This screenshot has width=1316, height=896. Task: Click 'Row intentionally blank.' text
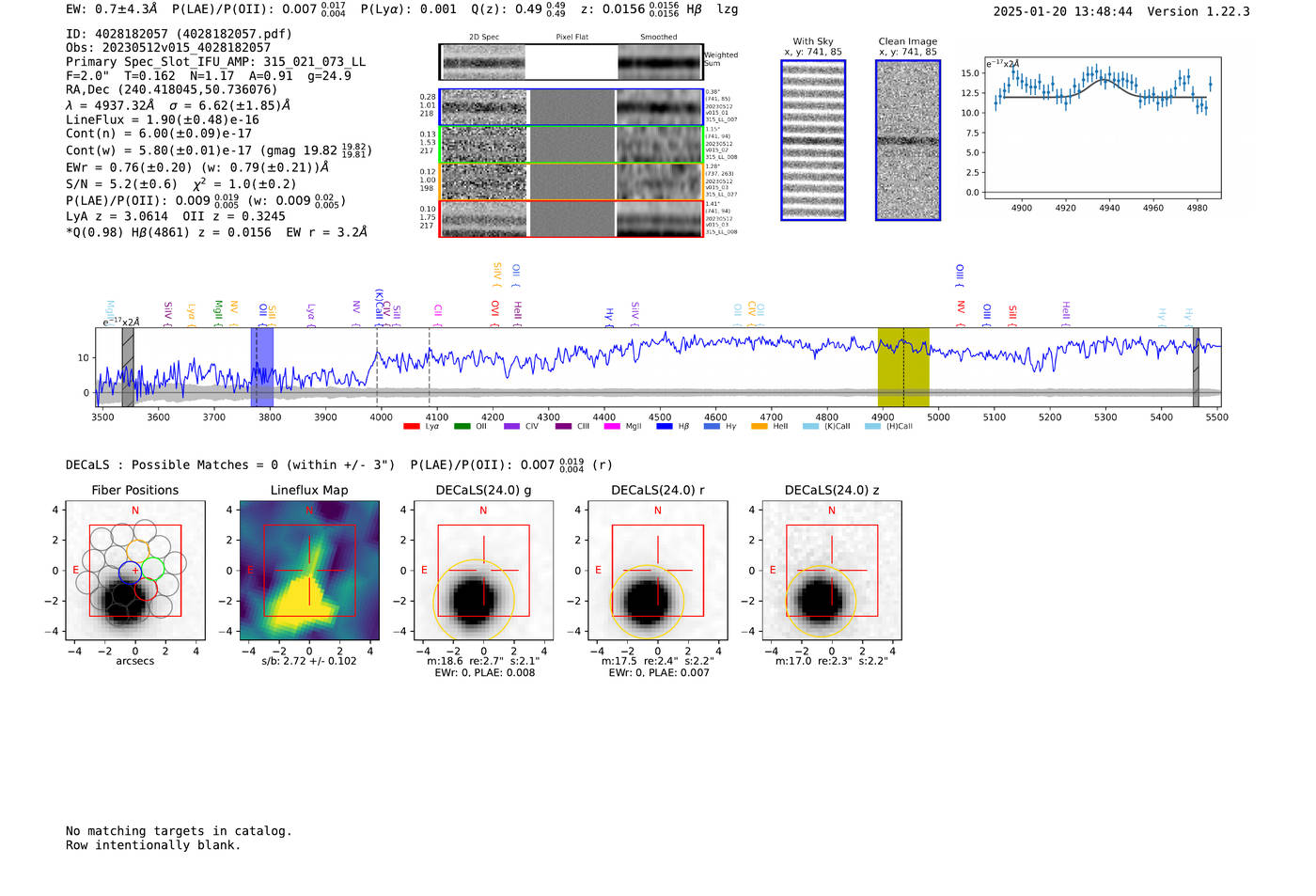click(153, 845)
